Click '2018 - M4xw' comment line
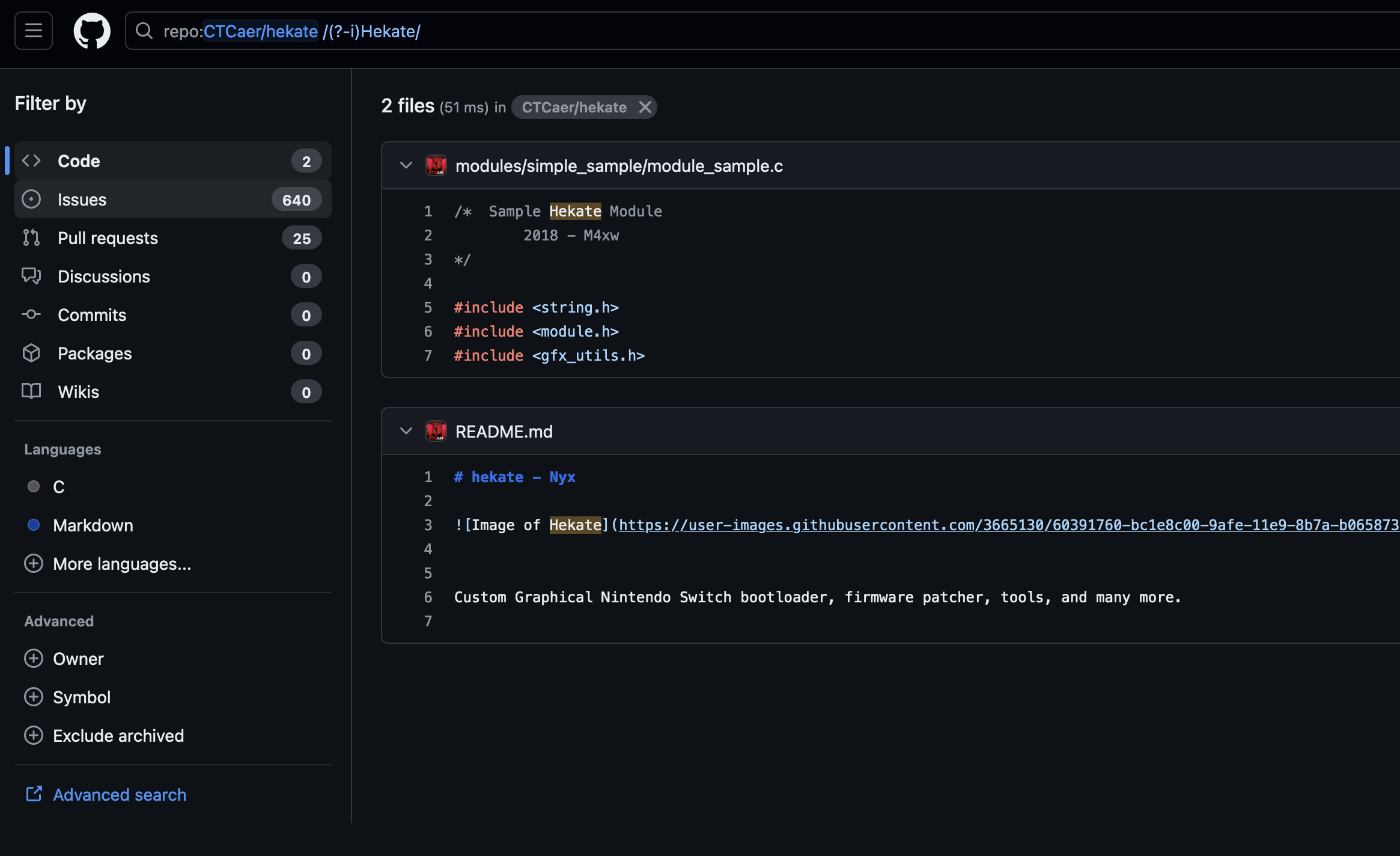 tap(571, 235)
